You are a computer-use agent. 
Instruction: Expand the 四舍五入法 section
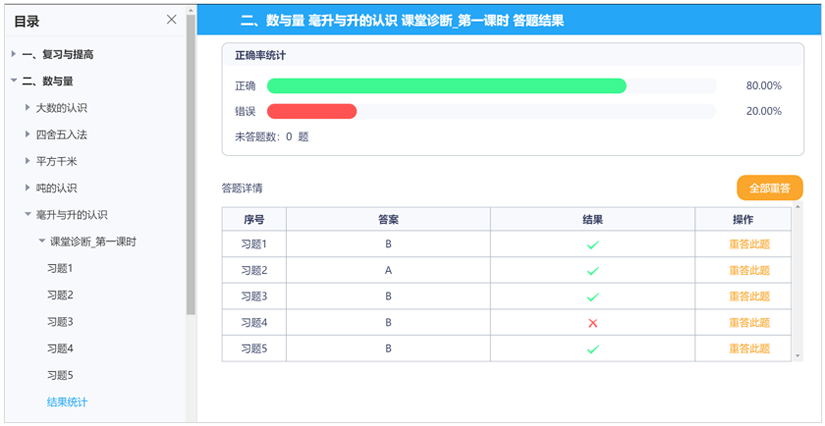tap(28, 135)
